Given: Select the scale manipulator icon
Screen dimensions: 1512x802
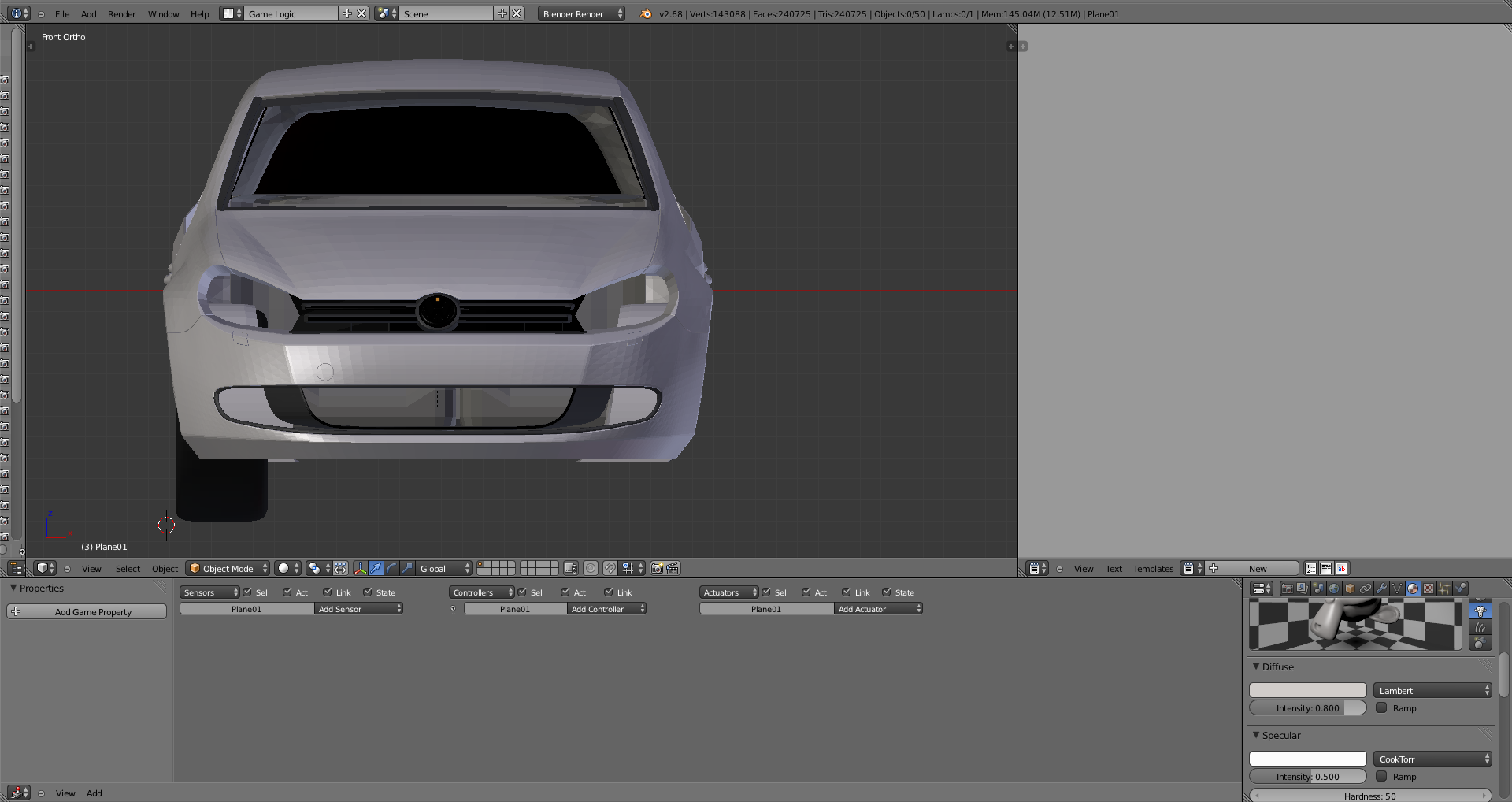Looking at the screenshot, I should point(407,568).
